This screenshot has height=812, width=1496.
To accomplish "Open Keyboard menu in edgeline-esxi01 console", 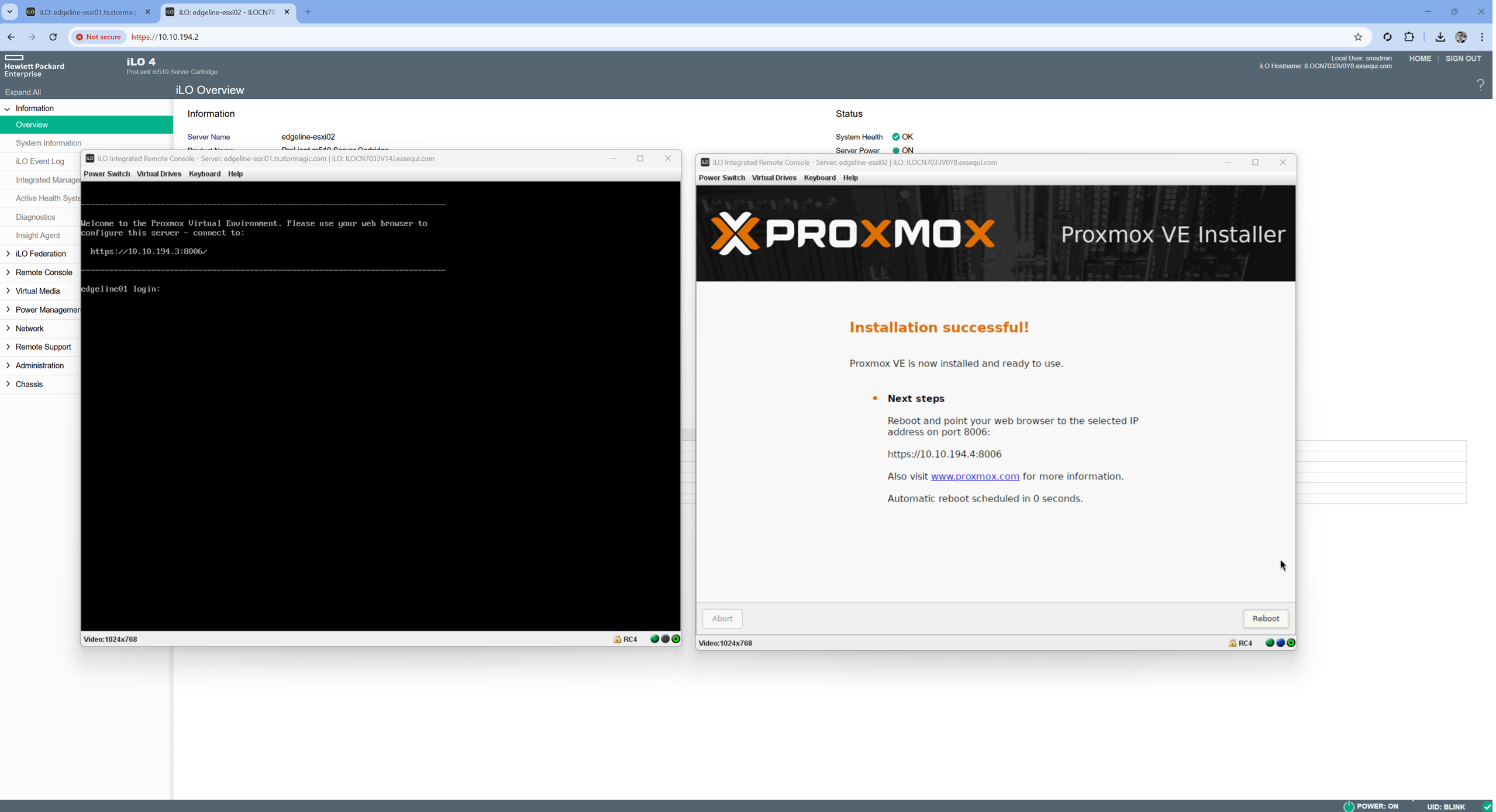I will 205,174.
